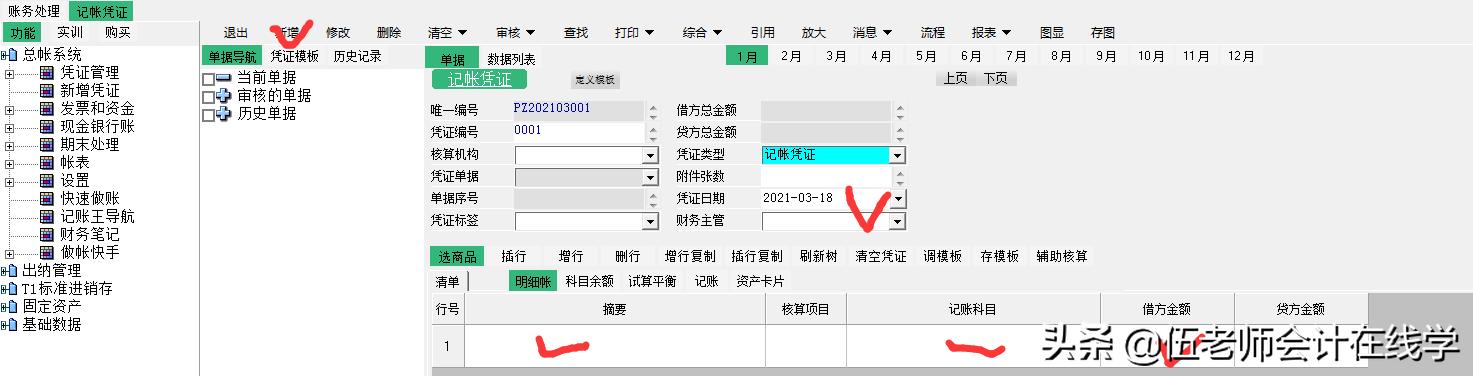Expand the 帐表 tree node
The width and height of the screenshot is (1473, 376).
tap(9, 163)
